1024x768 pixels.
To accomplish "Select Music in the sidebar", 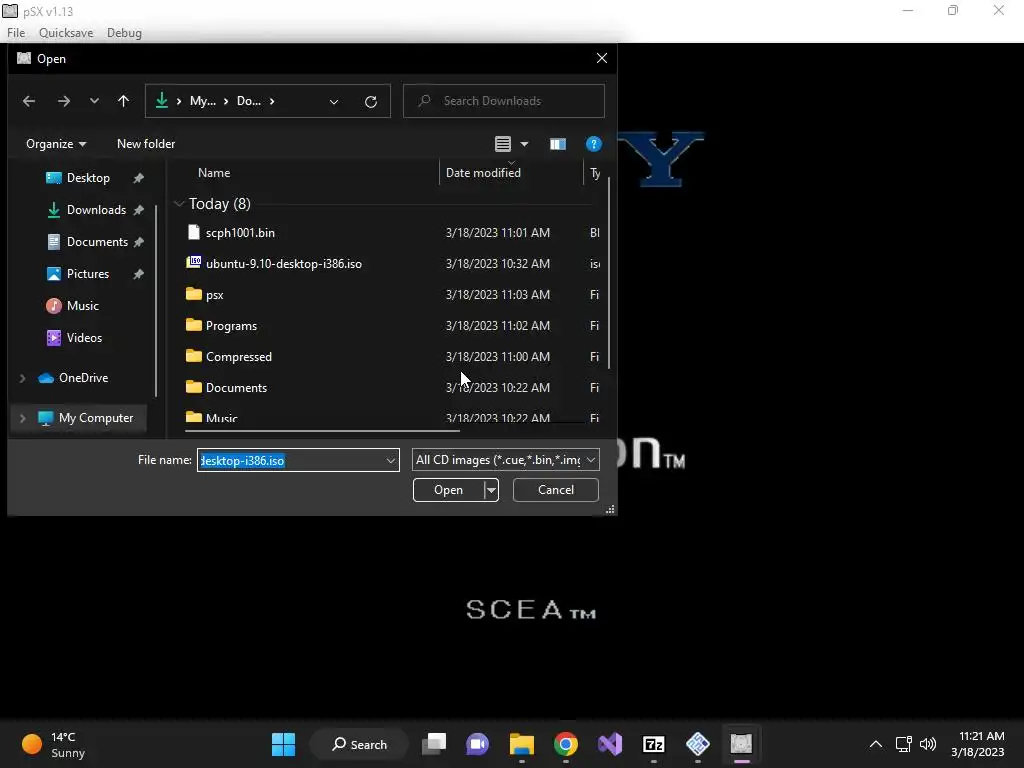I will point(82,306).
